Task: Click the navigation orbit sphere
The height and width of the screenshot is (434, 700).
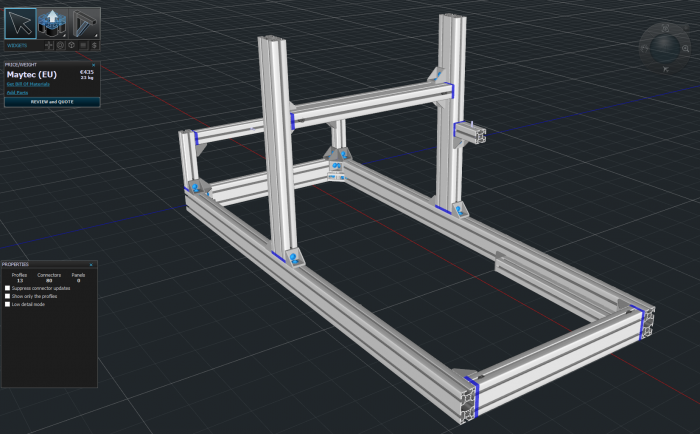Action: pyautogui.click(x=665, y=46)
